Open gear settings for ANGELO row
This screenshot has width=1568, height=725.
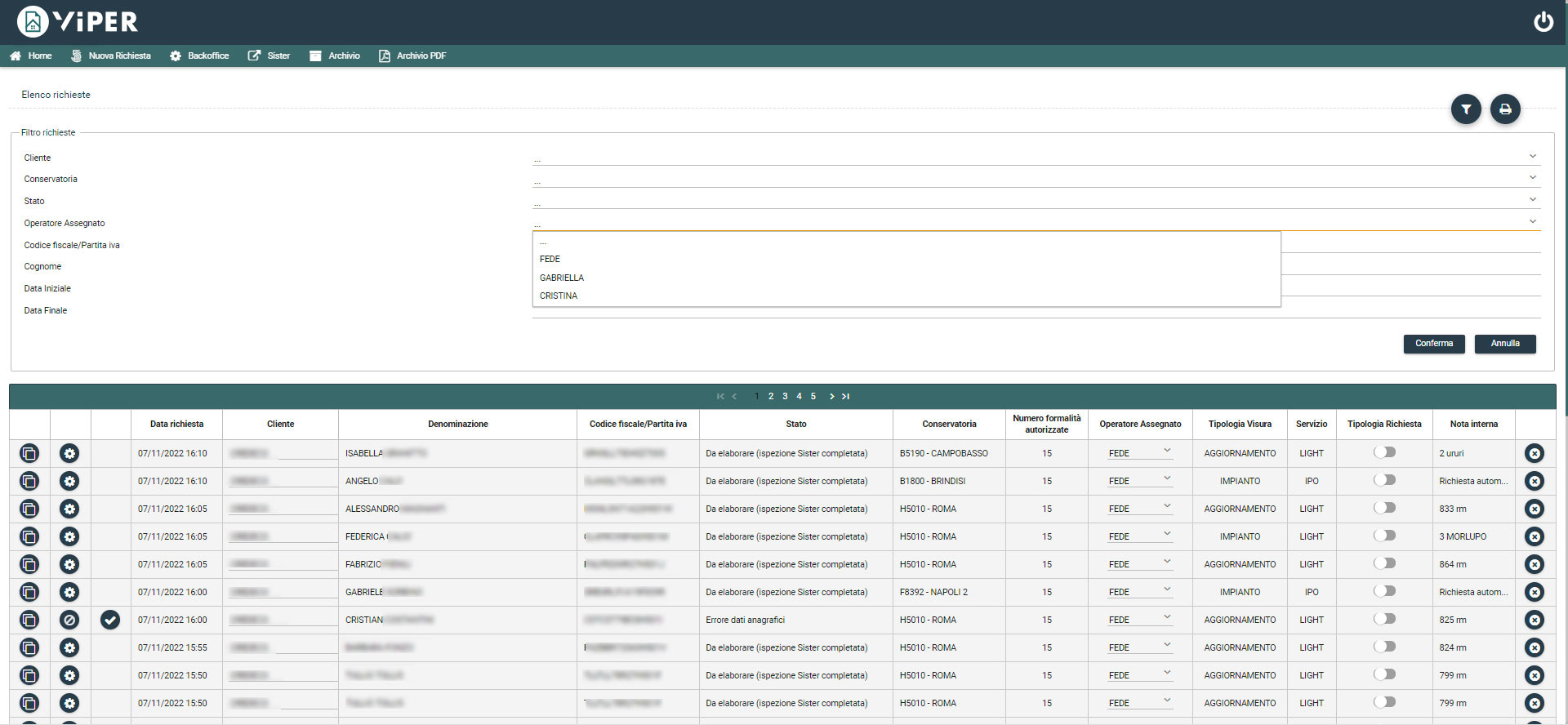69,481
